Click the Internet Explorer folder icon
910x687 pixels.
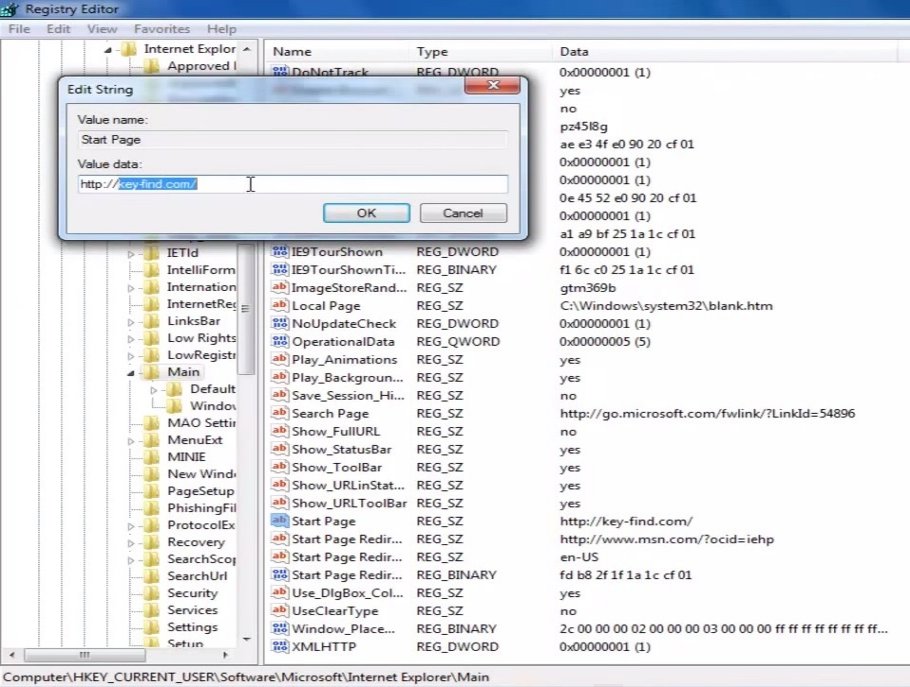[x=128, y=49]
